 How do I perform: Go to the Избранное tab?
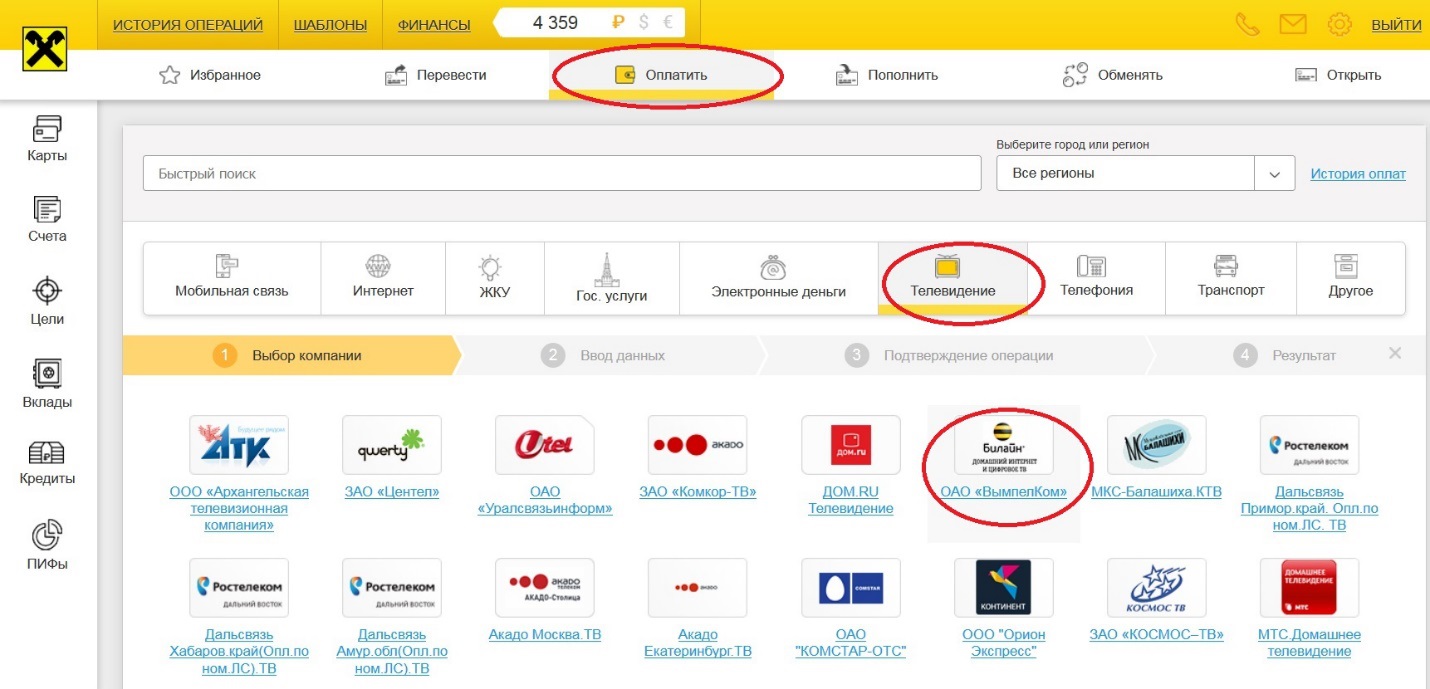tap(210, 75)
